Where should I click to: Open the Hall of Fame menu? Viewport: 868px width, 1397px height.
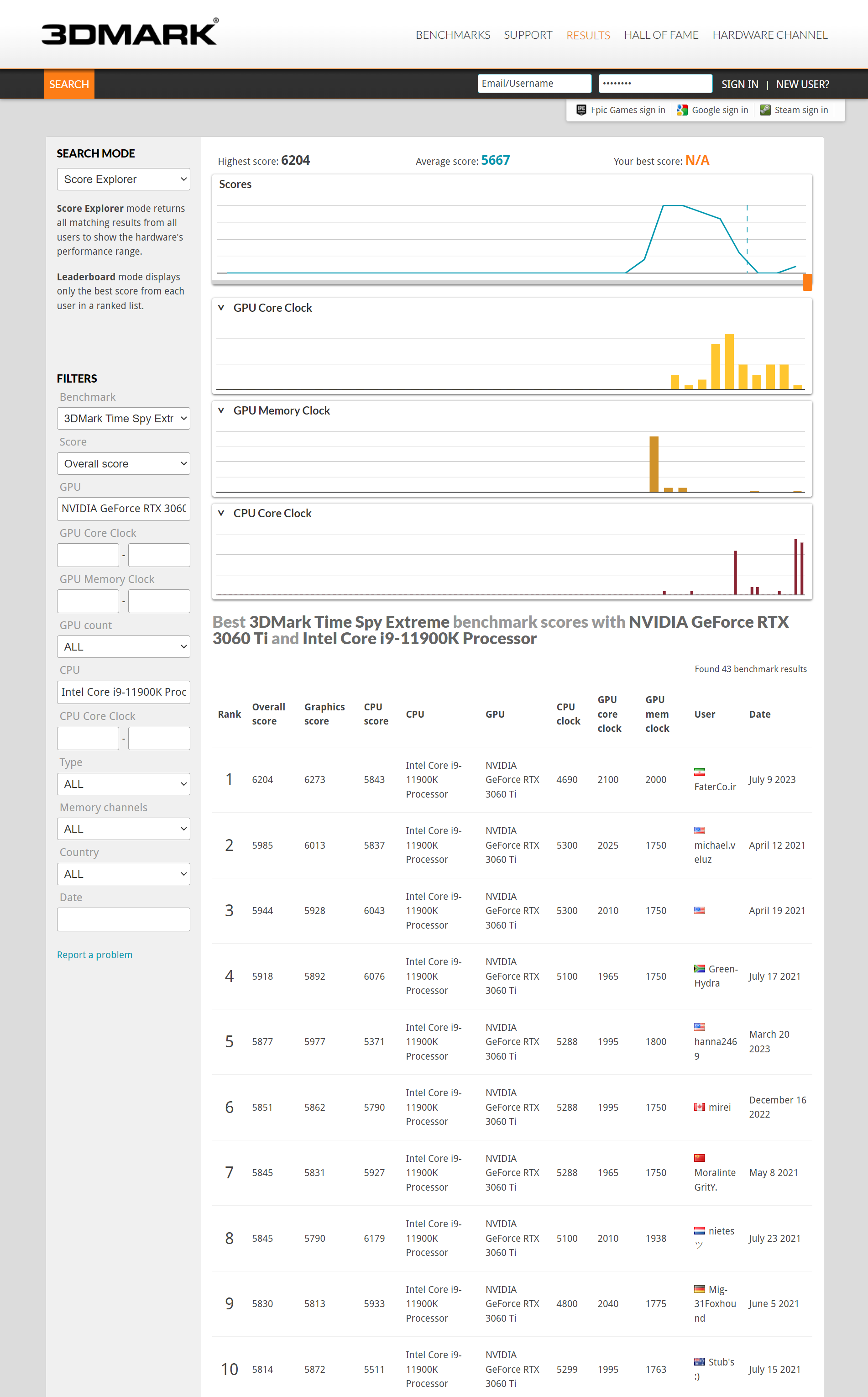pos(661,35)
